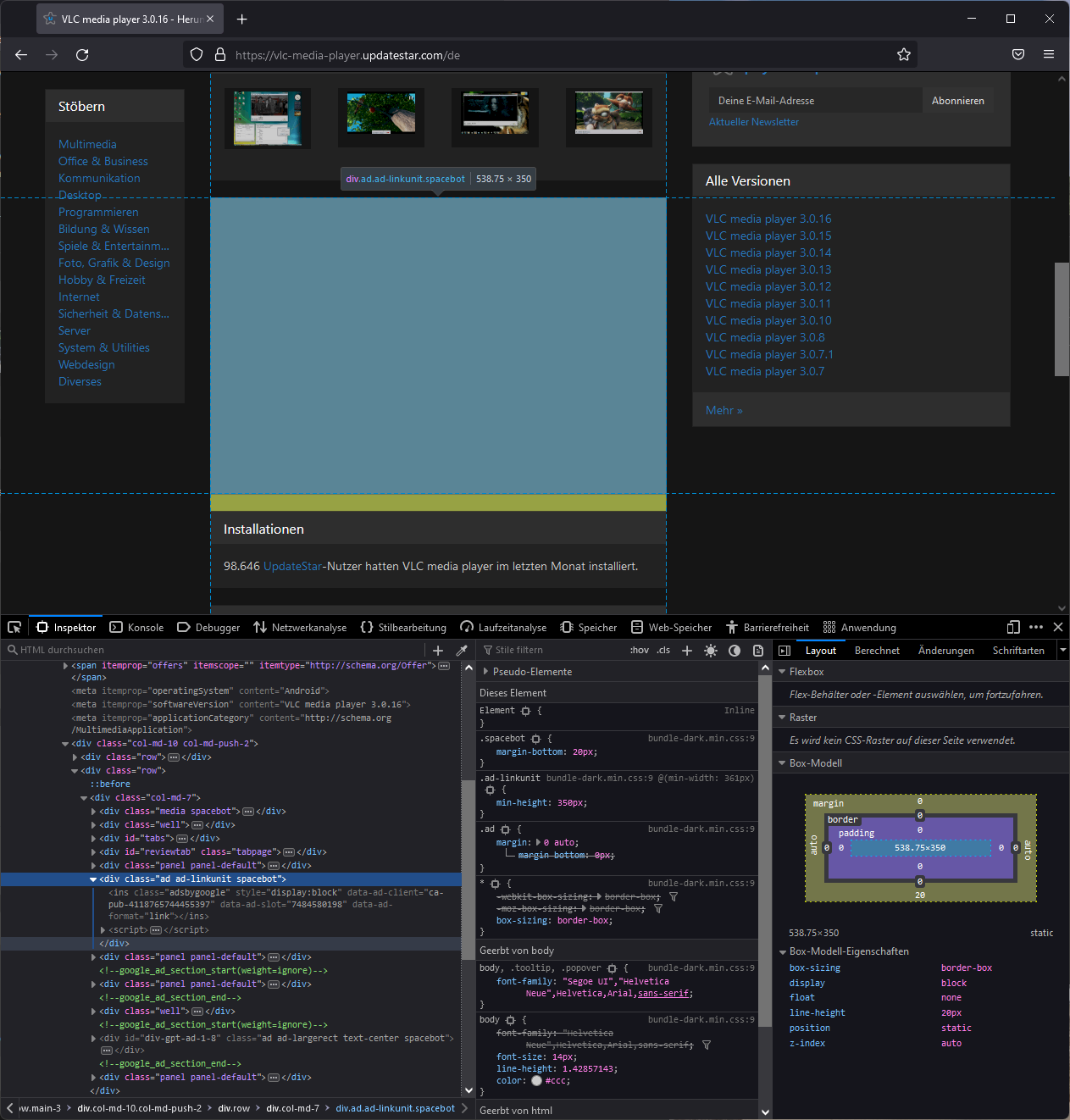Viewport: 1070px width, 1120px height.
Task: Click the Abonnieren button
Action: 958,101
